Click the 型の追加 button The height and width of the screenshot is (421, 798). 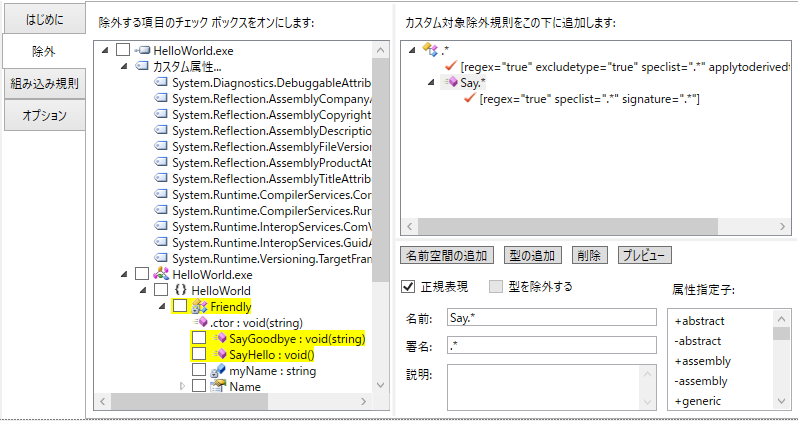(532, 255)
